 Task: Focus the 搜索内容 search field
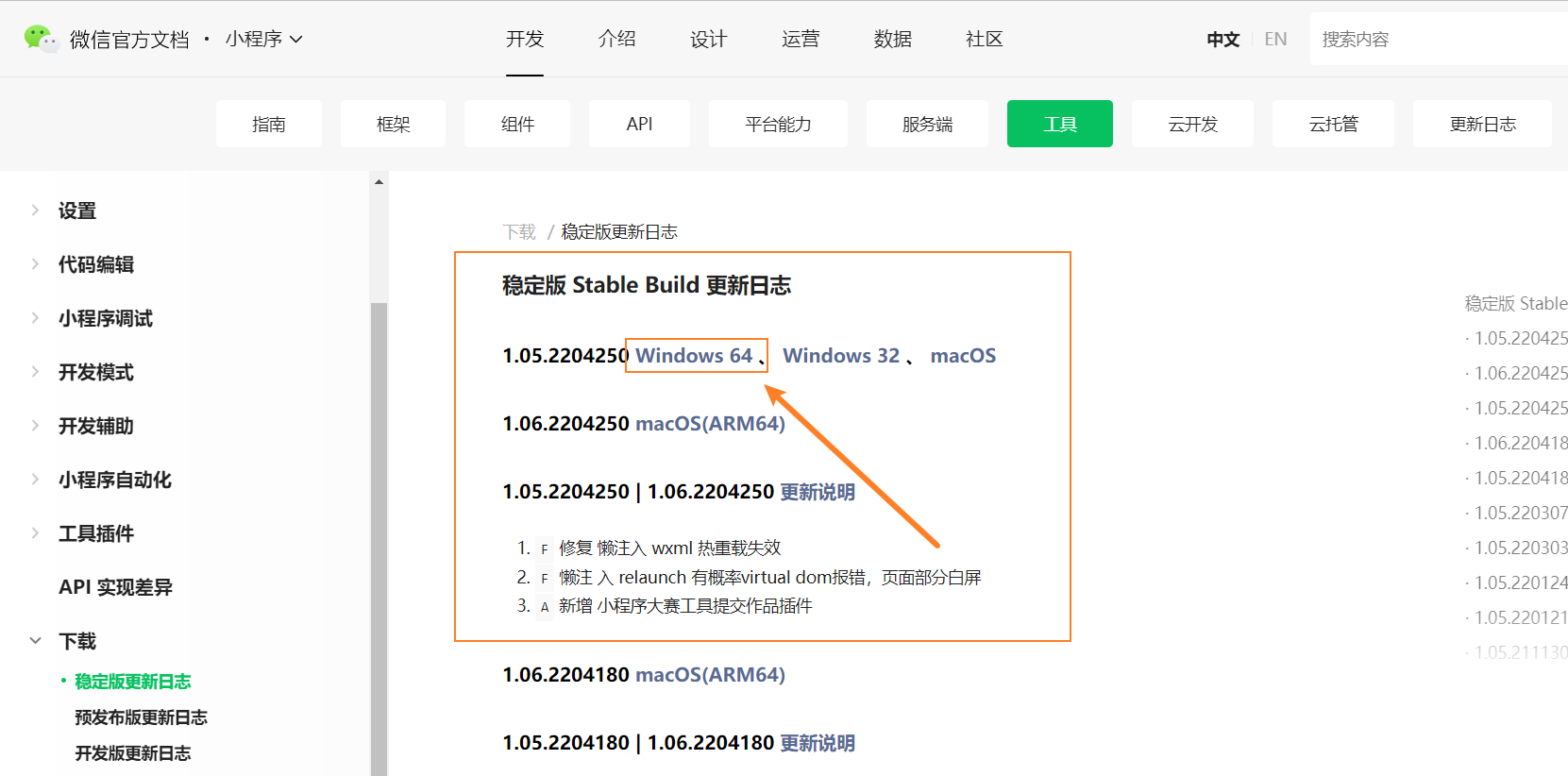pyautogui.click(x=1439, y=40)
